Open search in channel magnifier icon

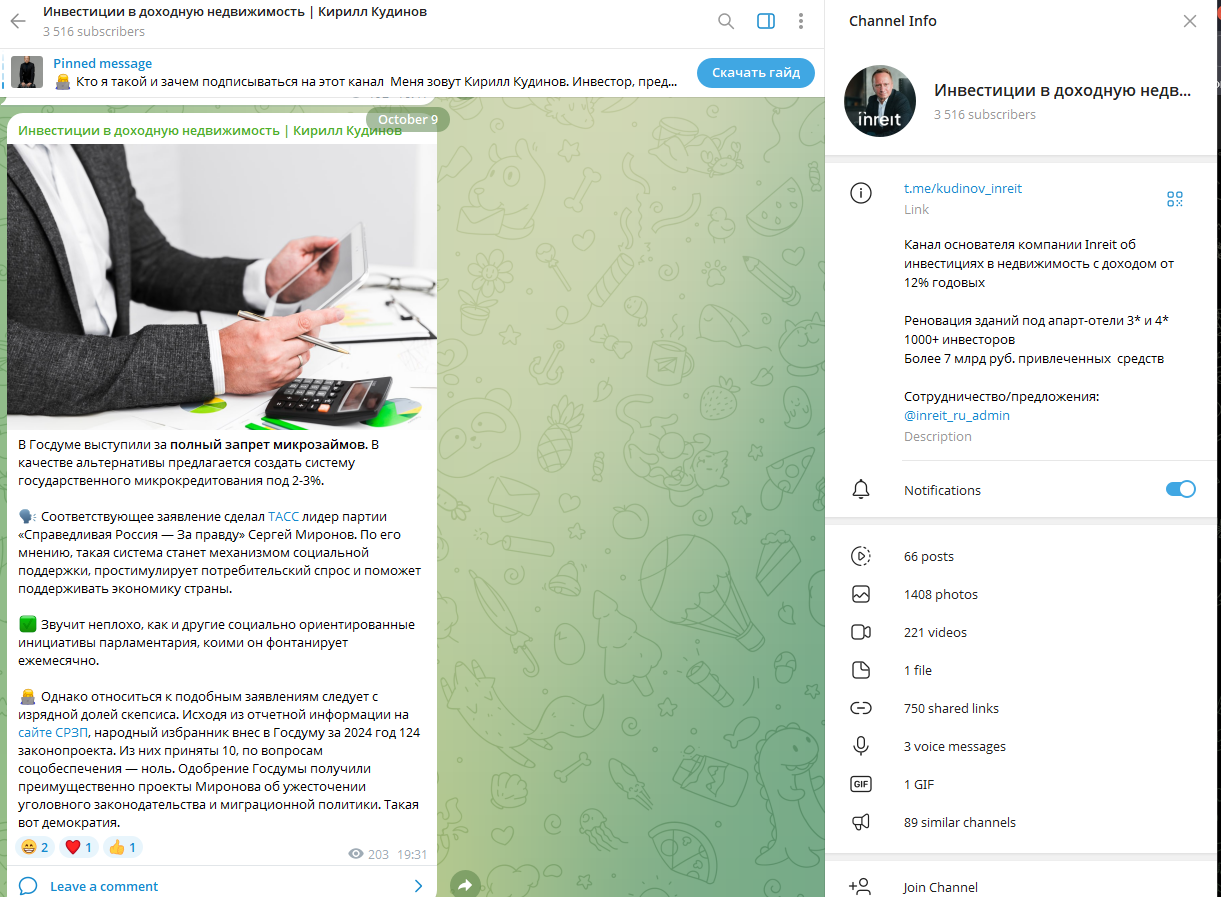click(x=726, y=21)
